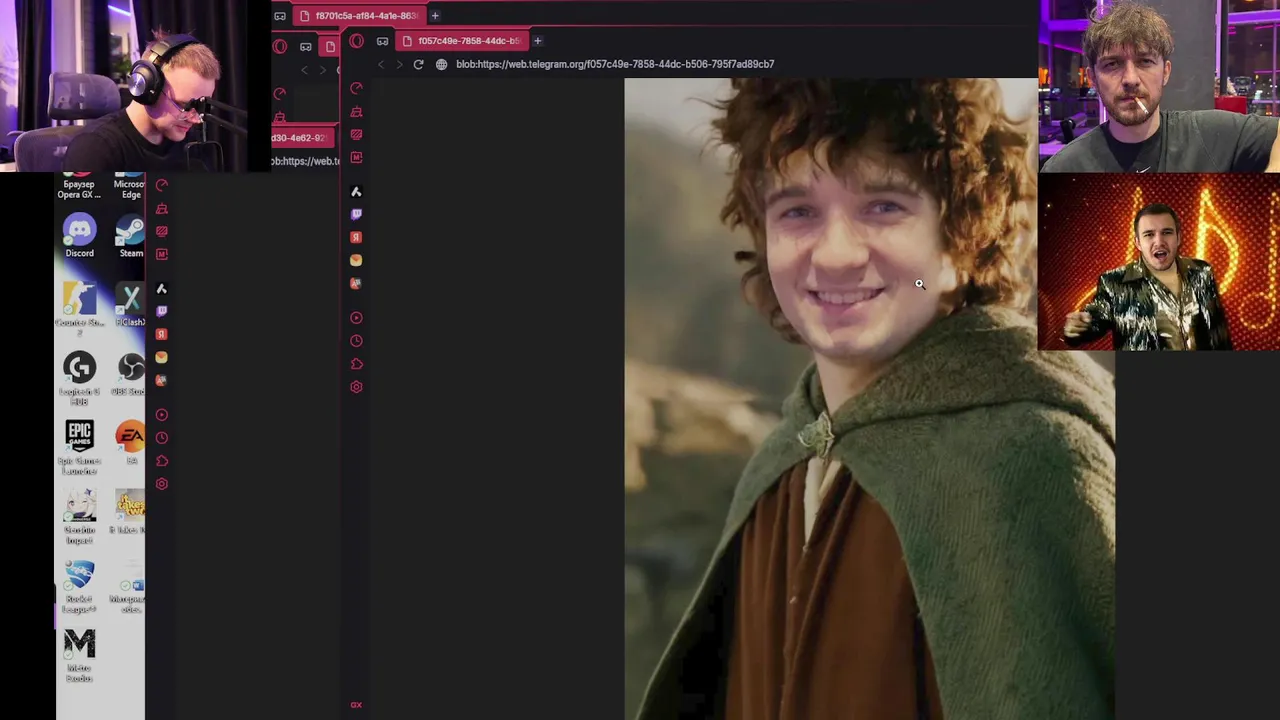
Task: Select Microsoft Edge desktop shortcut
Action: (129, 186)
